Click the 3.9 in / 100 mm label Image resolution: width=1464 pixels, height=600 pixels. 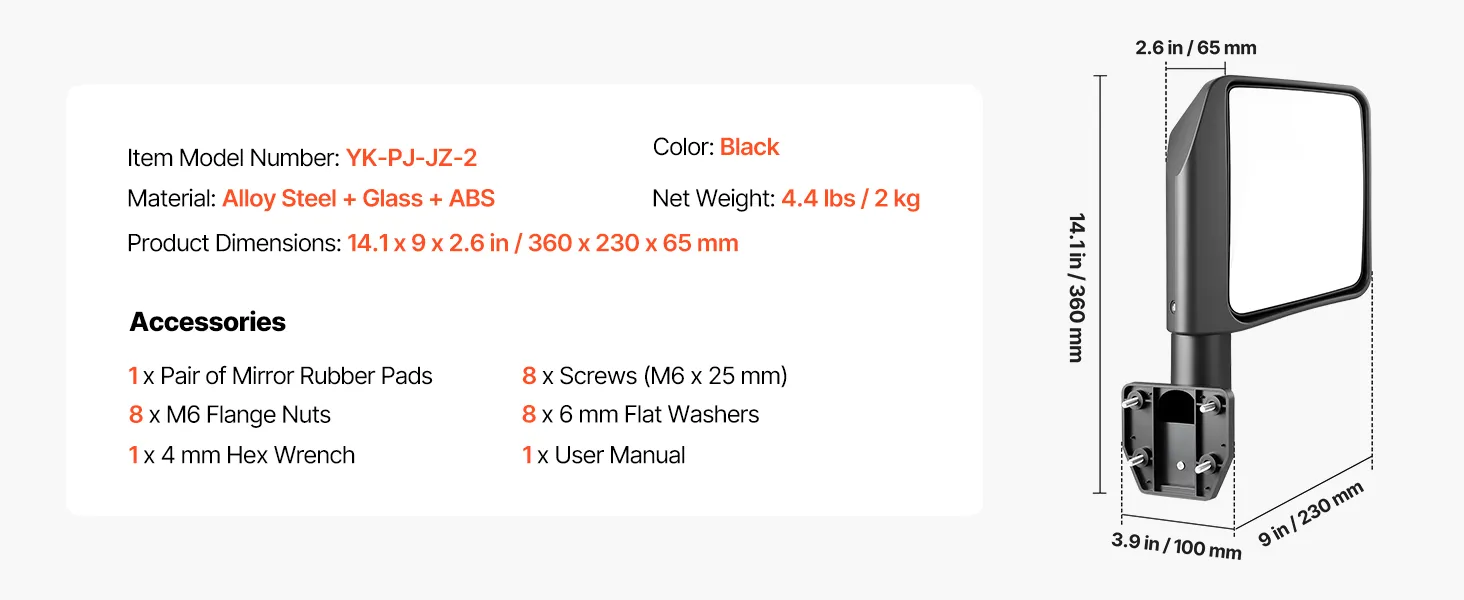[x=1176, y=546]
